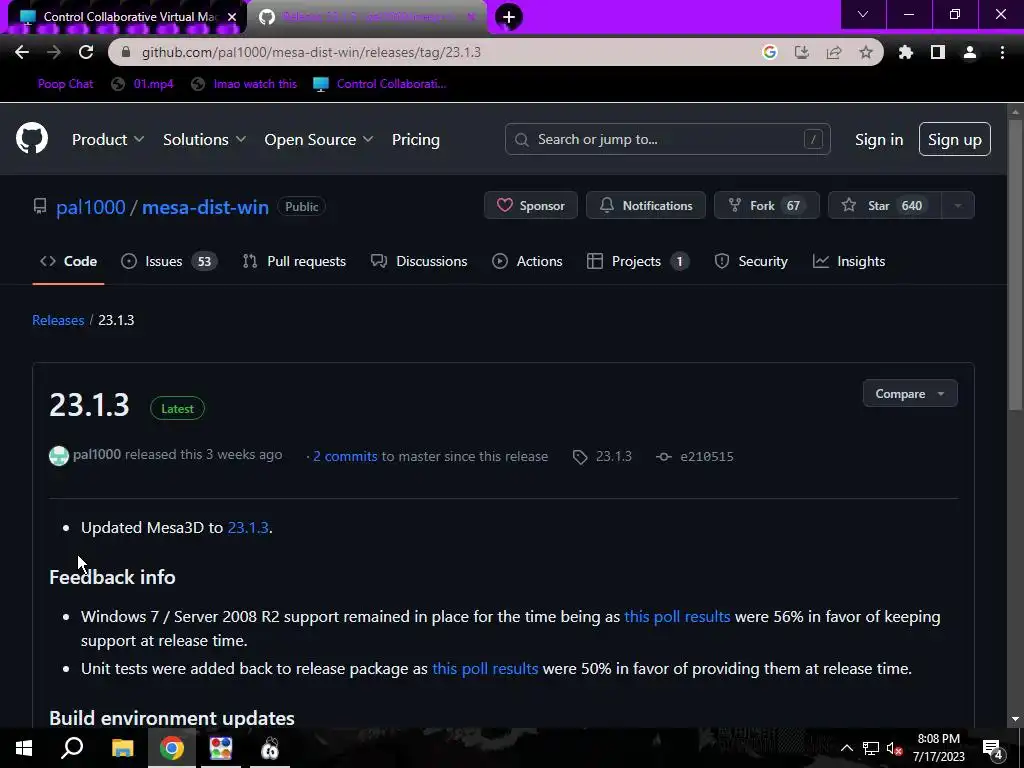The width and height of the screenshot is (1024, 768).
Task: Open the mesa-dist-win repository link
Action: [205, 207]
